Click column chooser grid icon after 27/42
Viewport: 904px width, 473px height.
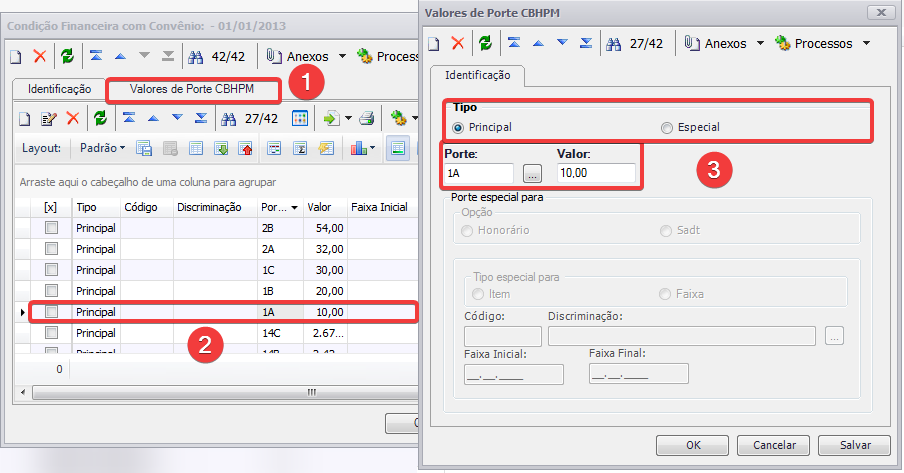(300, 118)
